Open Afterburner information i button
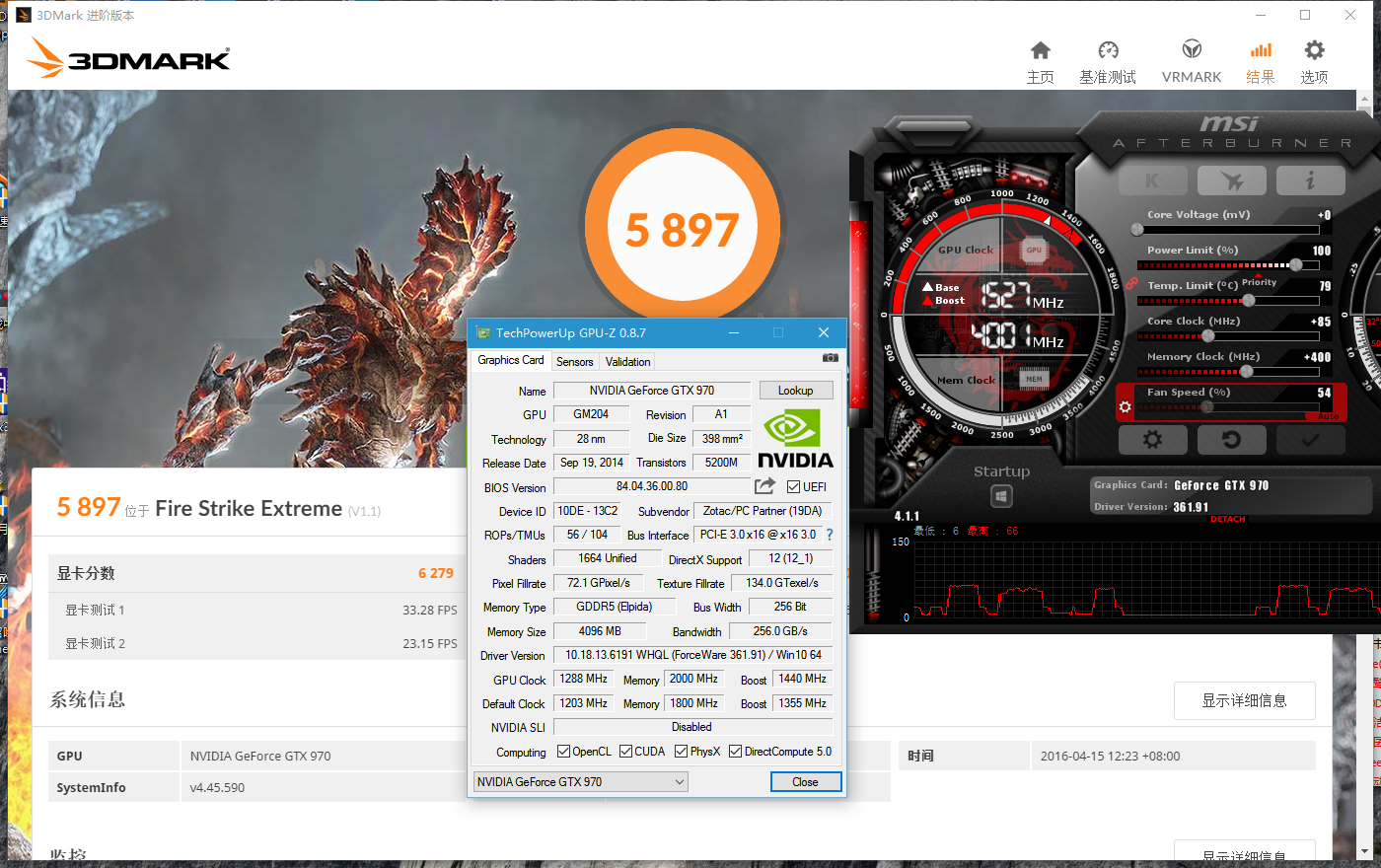This screenshot has height=868, width=1381. point(1310,181)
